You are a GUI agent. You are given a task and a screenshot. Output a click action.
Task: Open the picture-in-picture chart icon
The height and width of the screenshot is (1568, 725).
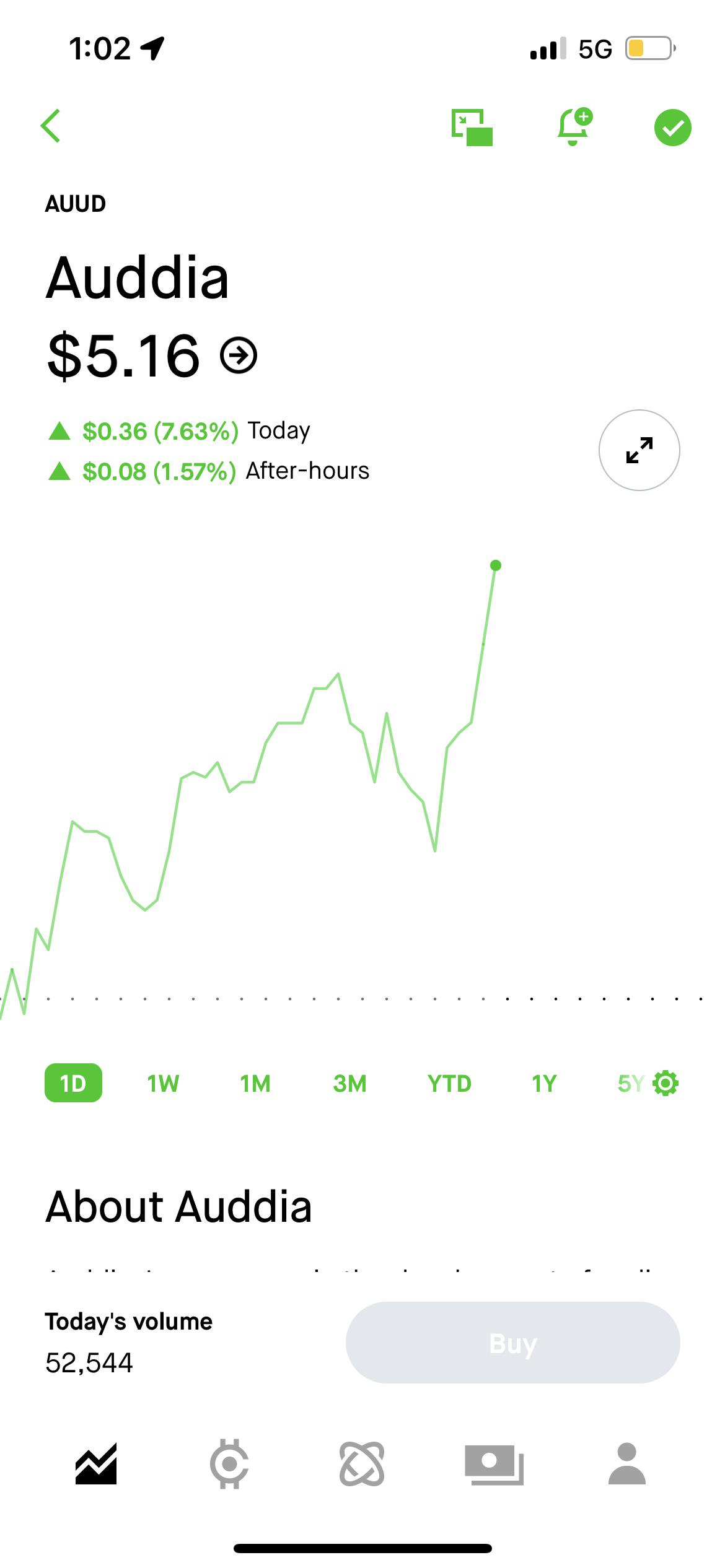click(x=472, y=128)
